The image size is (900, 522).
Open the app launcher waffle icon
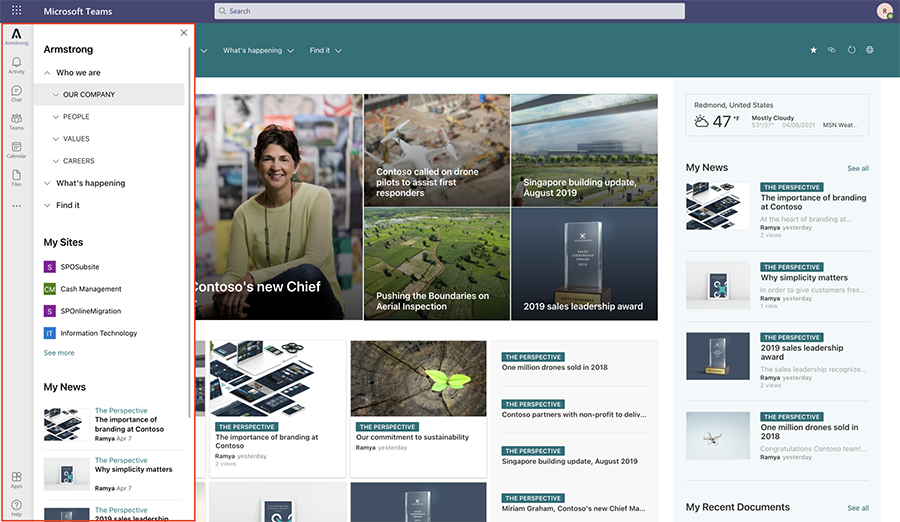tap(17, 10)
